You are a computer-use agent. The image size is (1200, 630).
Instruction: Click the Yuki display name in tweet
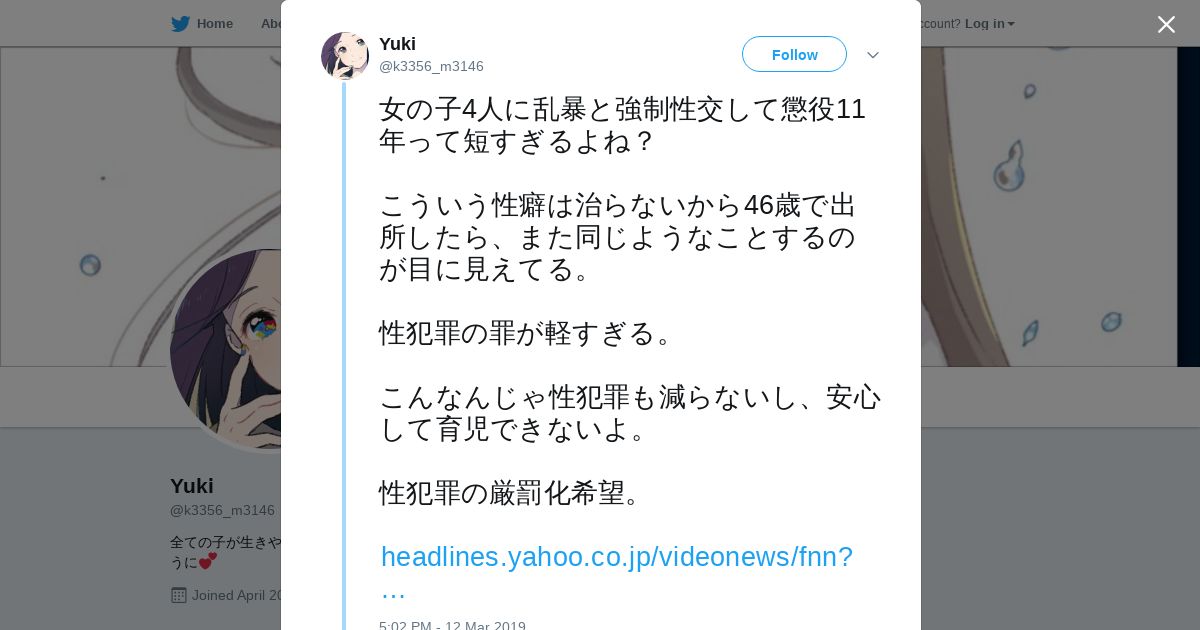click(397, 44)
